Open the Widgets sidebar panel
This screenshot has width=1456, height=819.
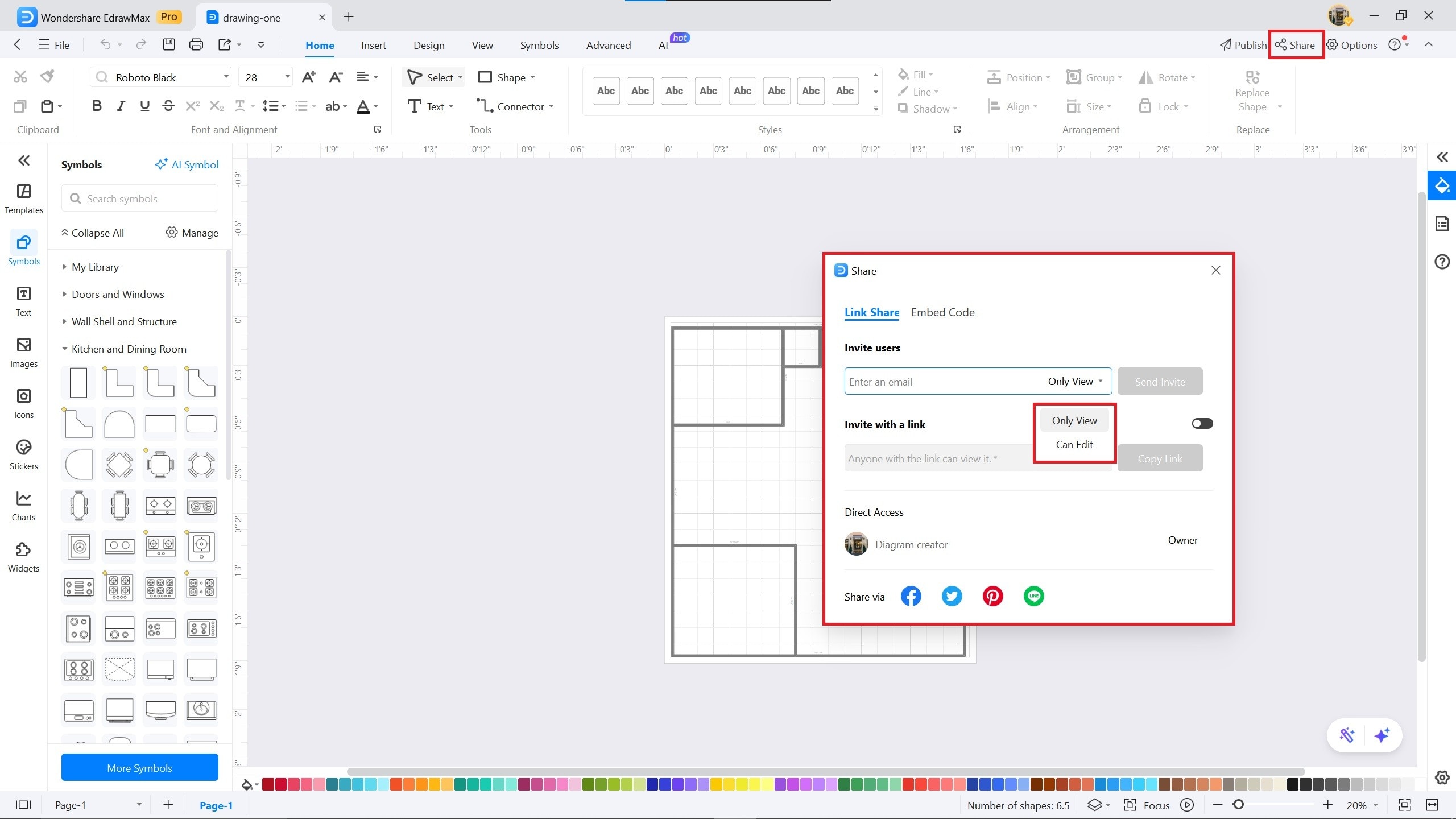coord(23,557)
